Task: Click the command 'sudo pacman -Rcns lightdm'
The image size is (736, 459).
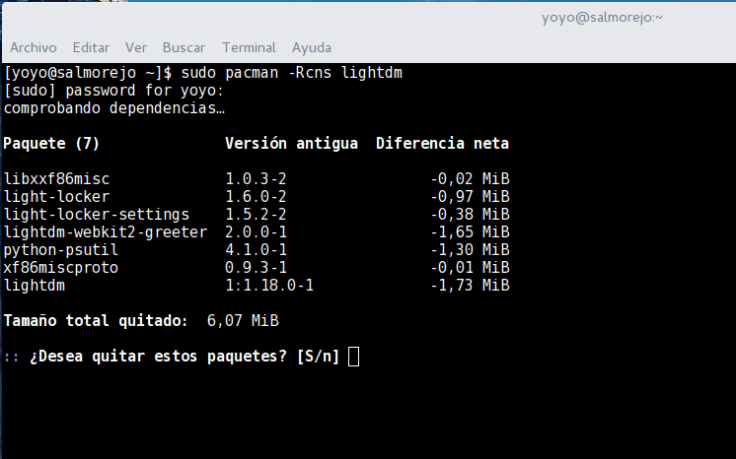Action: (292, 73)
